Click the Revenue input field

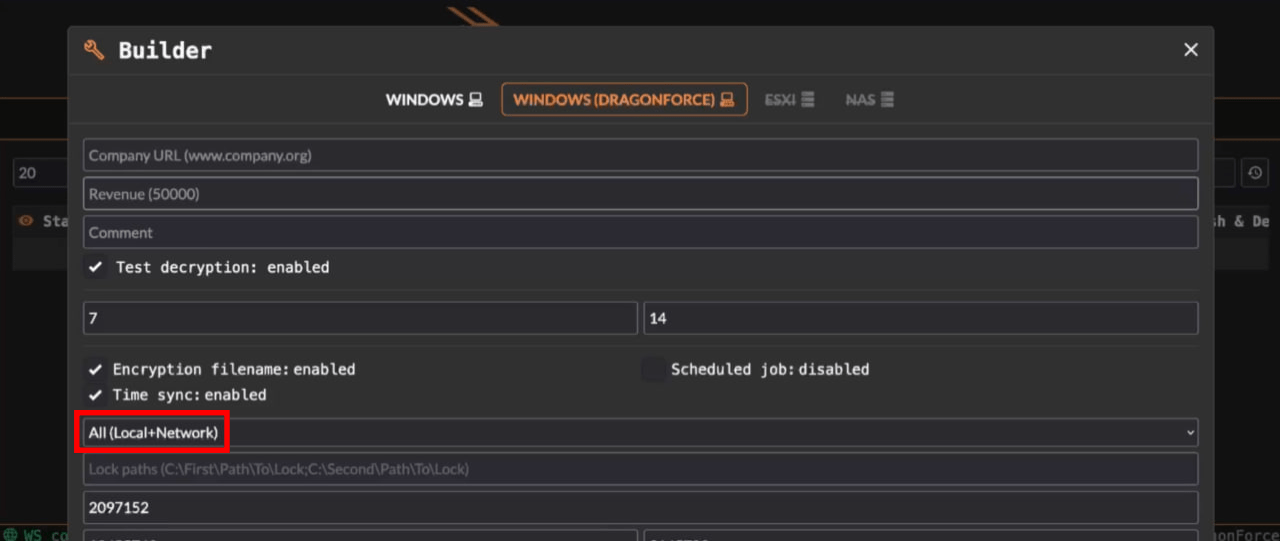tap(640, 194)
